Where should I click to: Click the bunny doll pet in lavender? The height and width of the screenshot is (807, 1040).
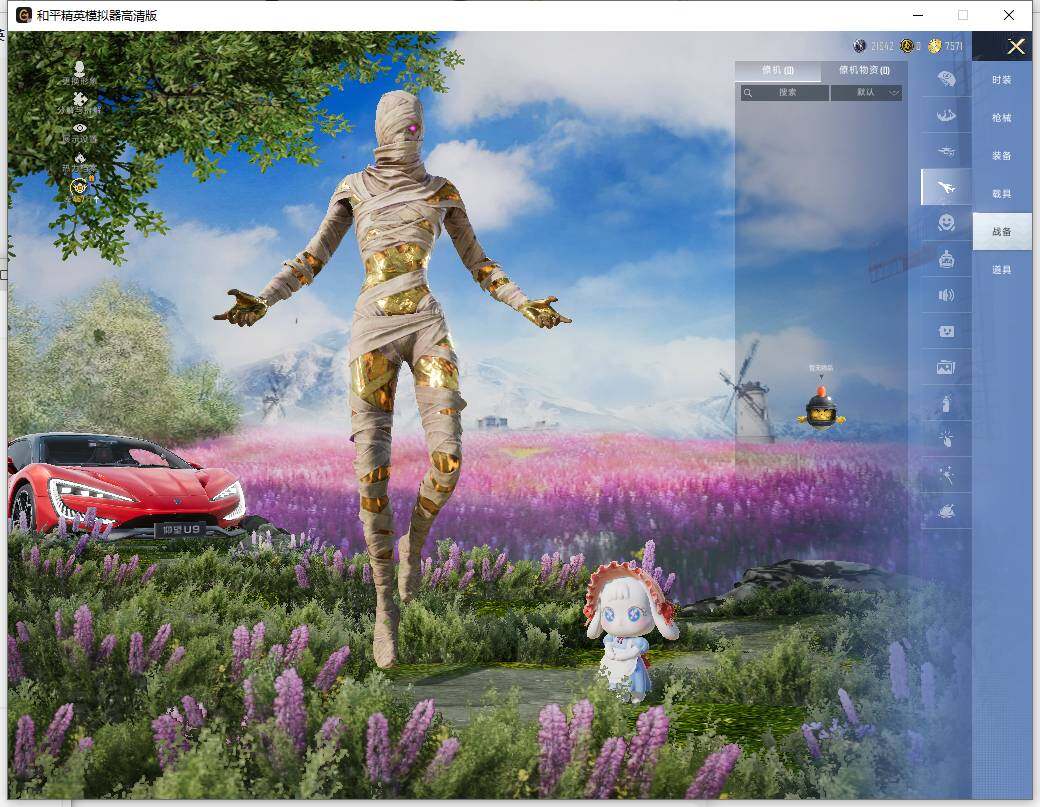pos(630,630)
